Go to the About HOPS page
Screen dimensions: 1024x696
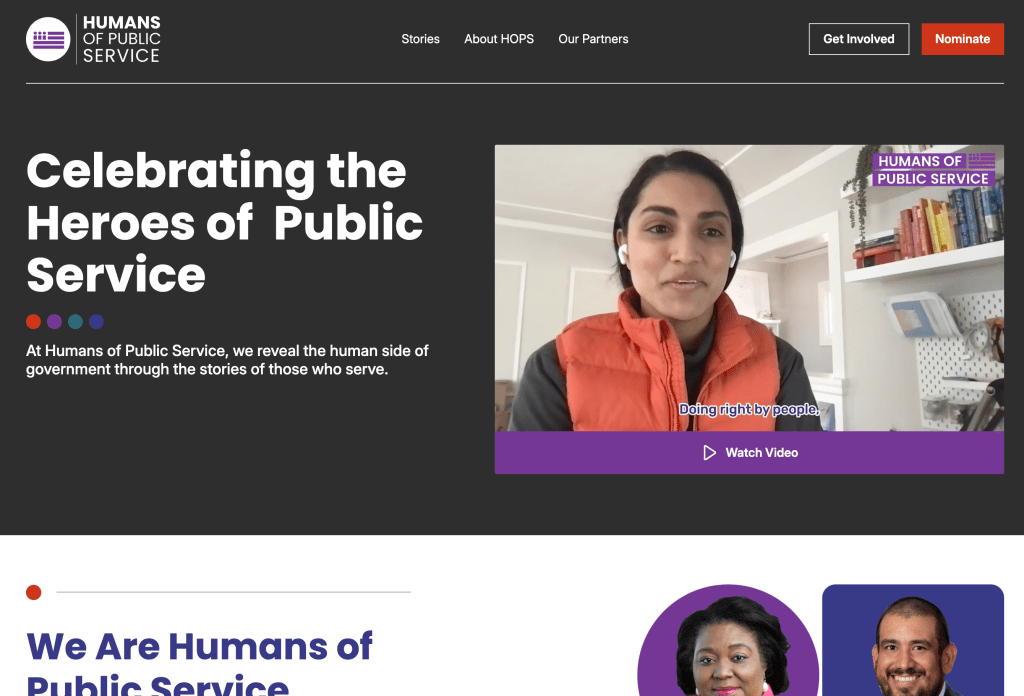499,39
